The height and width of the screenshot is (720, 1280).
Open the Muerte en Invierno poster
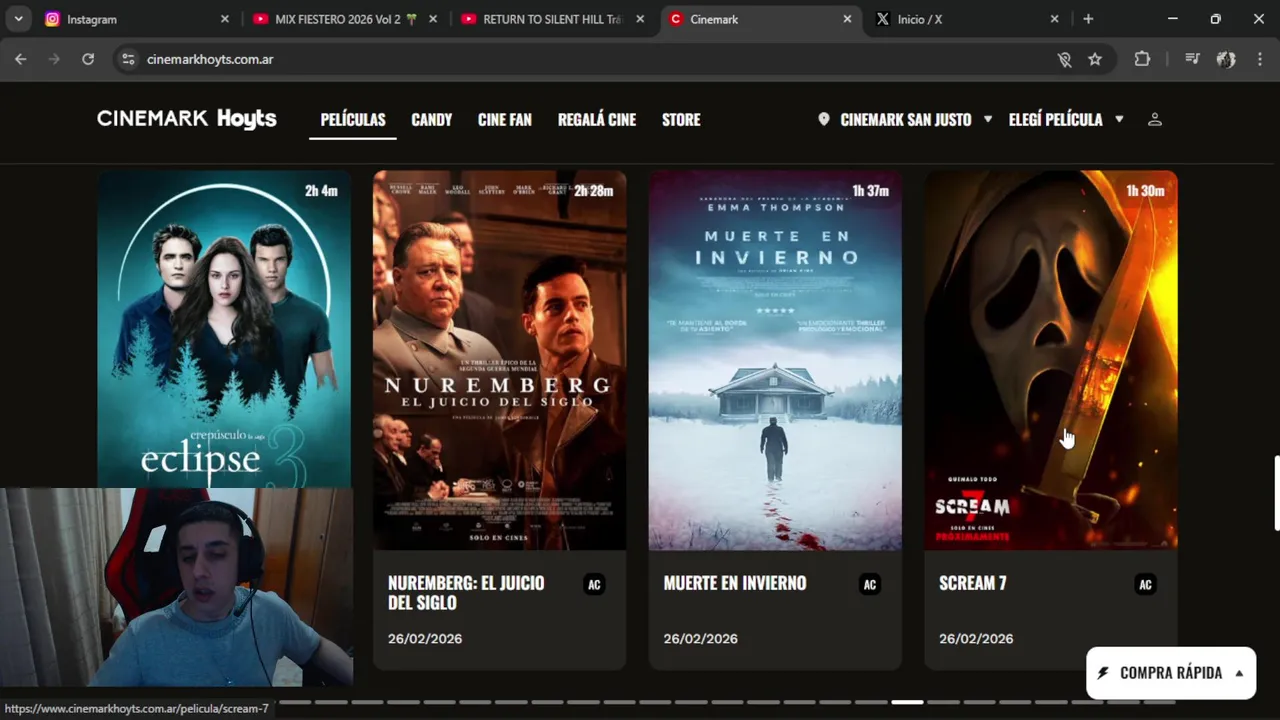775,360
